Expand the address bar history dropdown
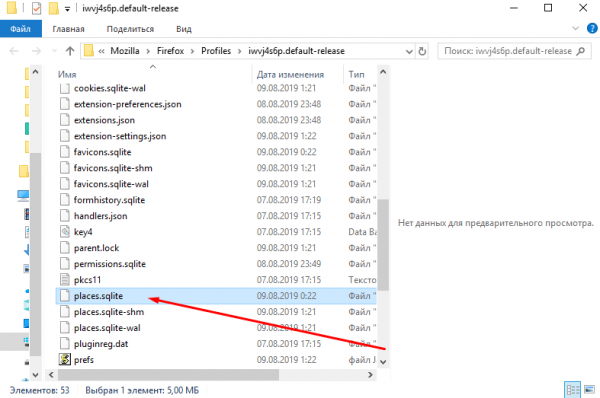The width and height of the screenshot is (600, 398). [x=409, y=51]
